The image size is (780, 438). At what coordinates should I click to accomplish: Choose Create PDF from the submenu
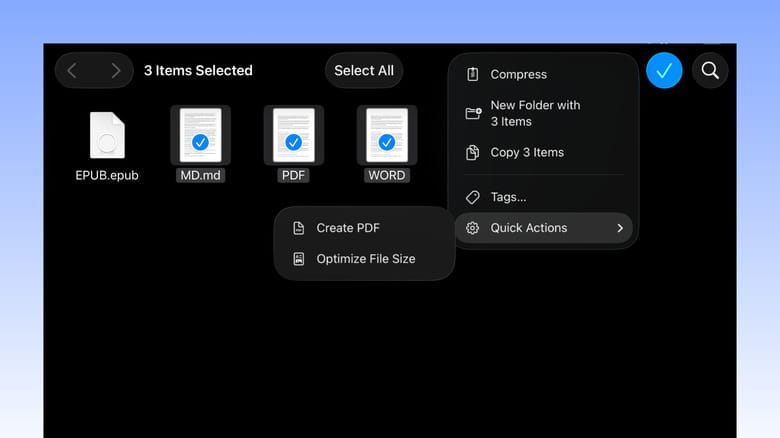pyautogui.click(x=348, y=228)
